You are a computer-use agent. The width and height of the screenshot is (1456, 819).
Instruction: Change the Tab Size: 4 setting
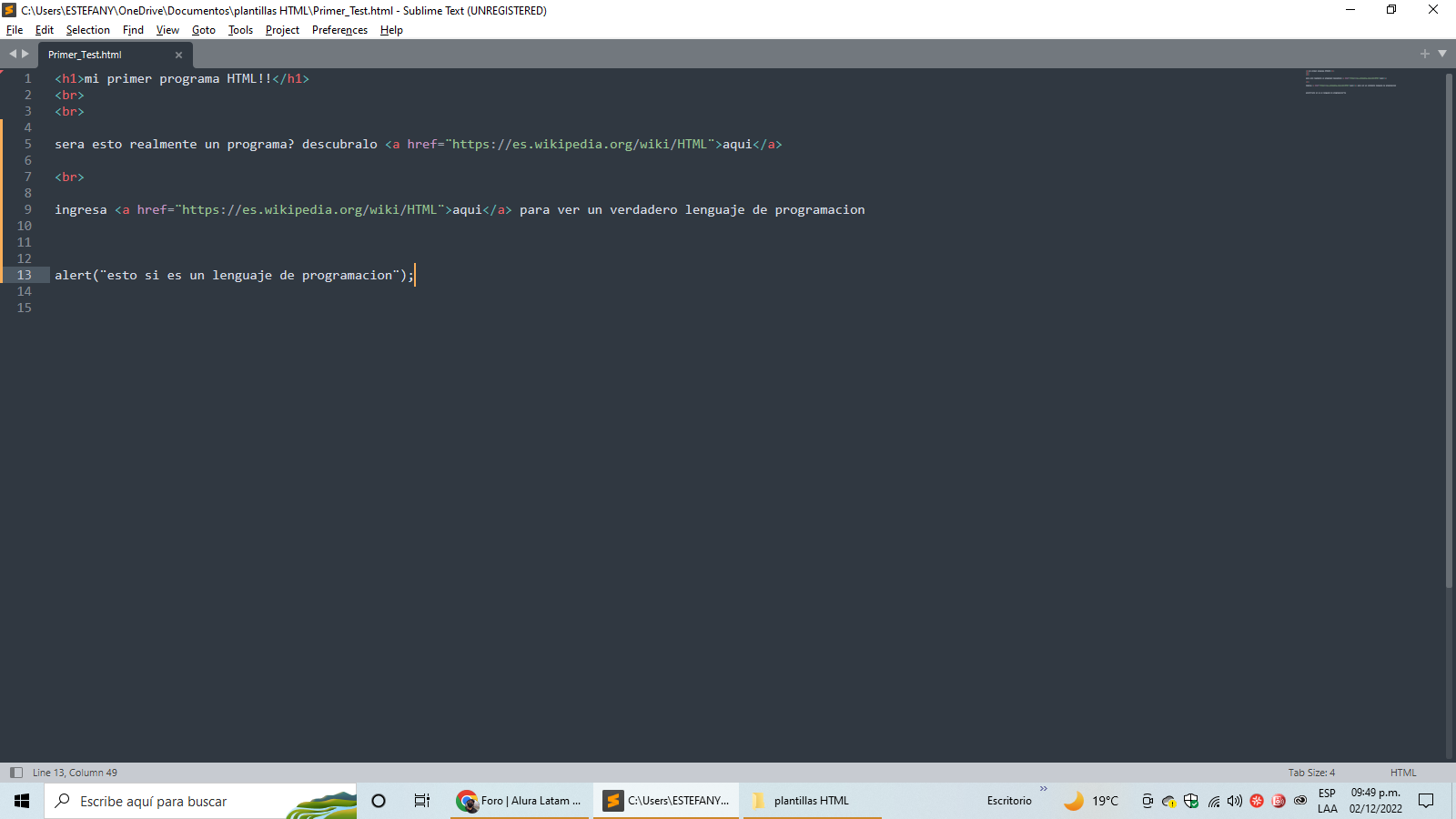point(1311,773)
